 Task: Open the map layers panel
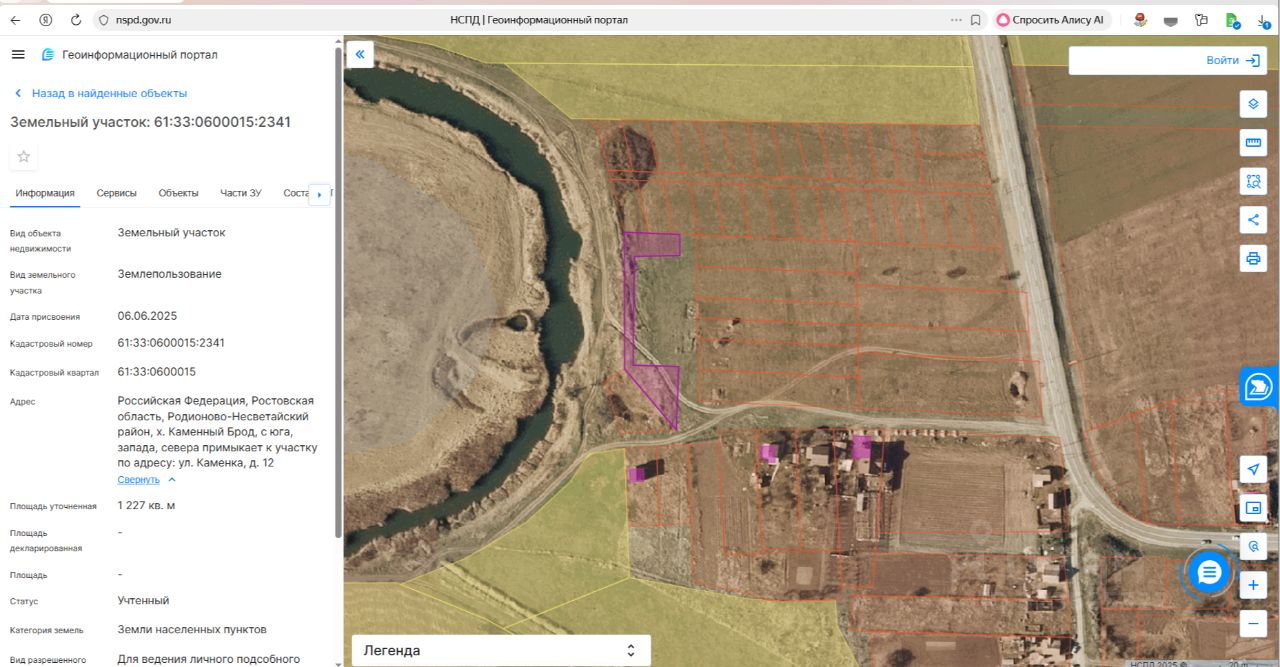pyautogui.click(x=1253, y=103)
